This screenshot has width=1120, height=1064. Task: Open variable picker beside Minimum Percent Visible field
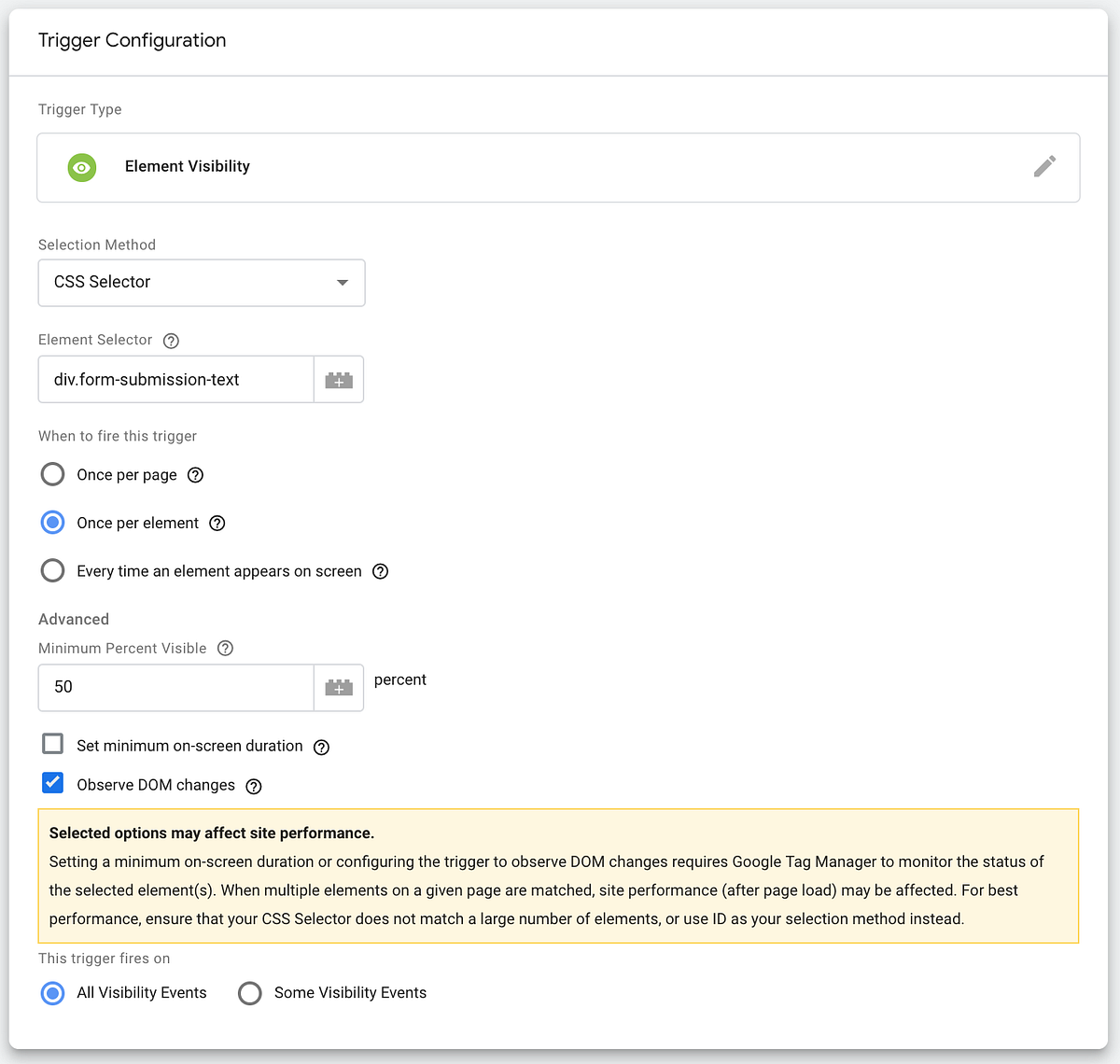(x=339, y=688)
